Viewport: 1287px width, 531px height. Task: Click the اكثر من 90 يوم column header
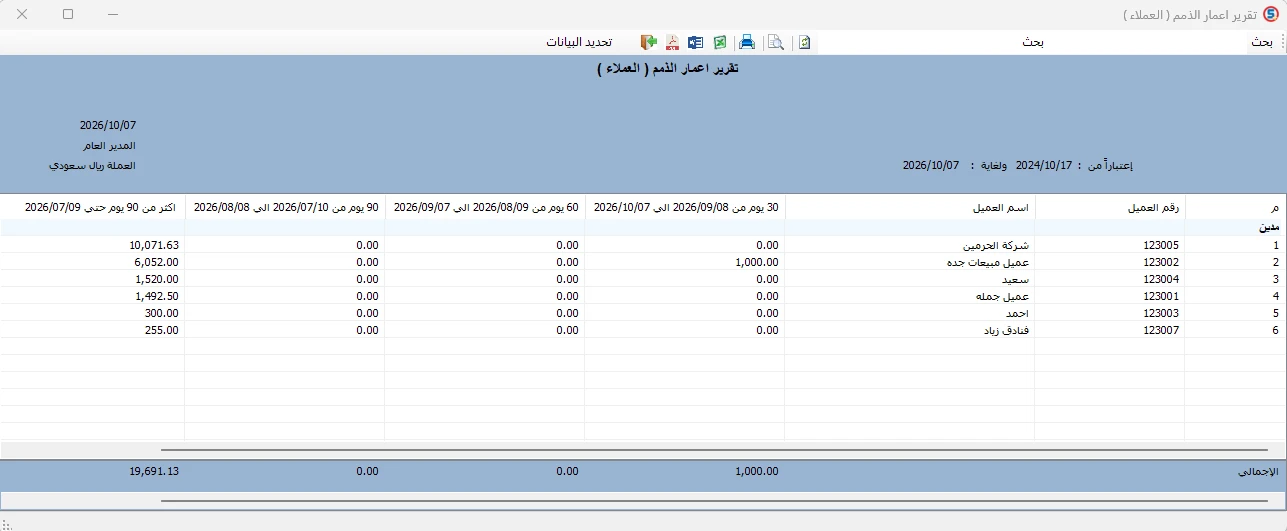pyautogui.click(x=93, y=207)
